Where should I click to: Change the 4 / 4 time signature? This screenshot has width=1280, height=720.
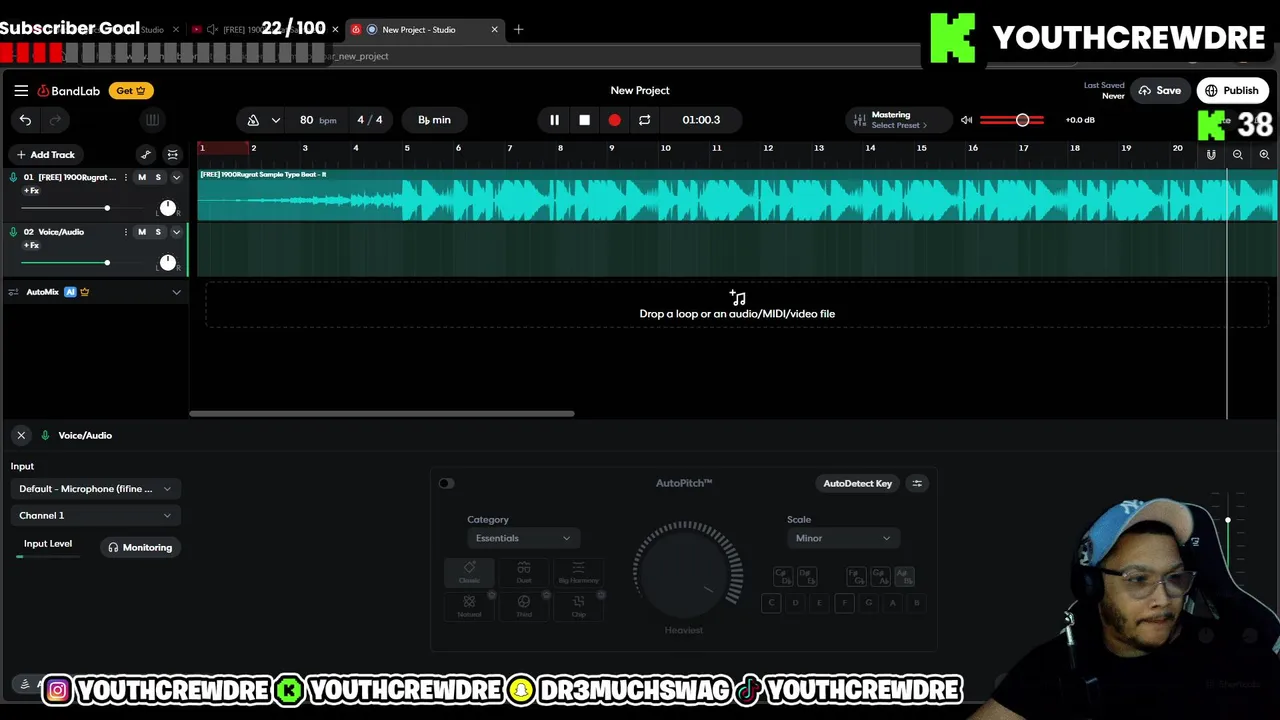tap(369, 120)
